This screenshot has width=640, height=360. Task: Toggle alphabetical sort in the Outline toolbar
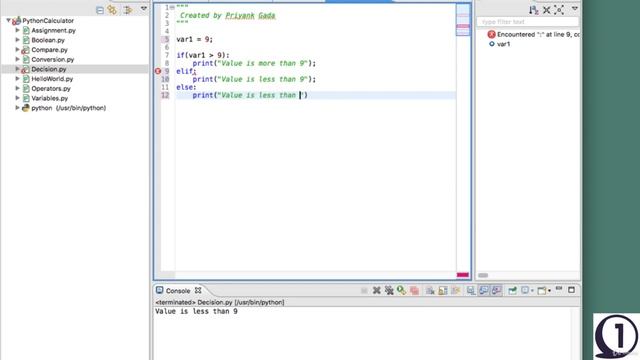[533, 10]
